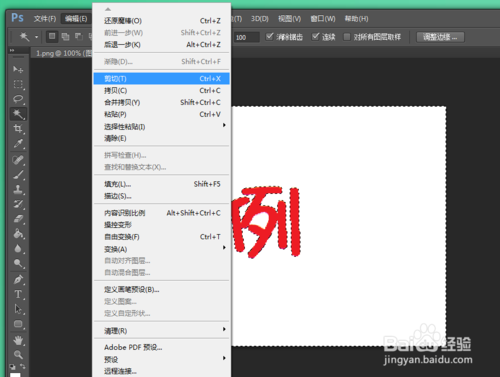The width and height of the screenshot is (500, 377).
Task: Swap foreground and background colors
Action: click(23, 366)
